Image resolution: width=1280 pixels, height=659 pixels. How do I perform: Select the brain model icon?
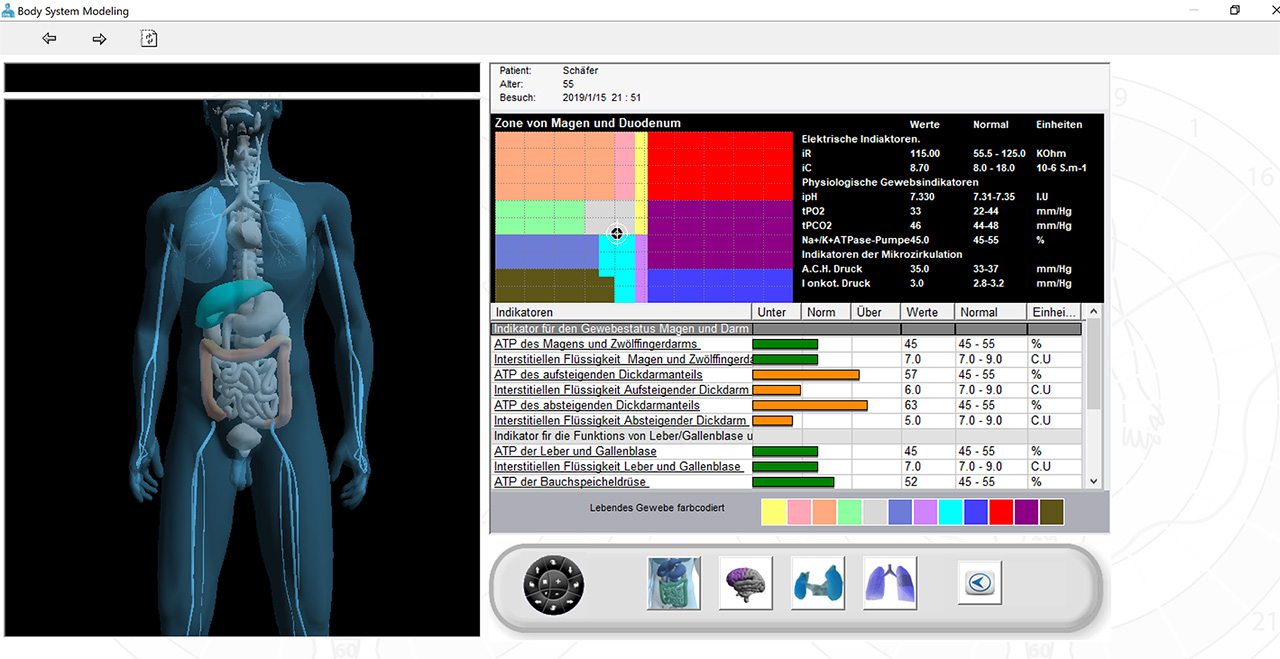(x=745, y=583)
